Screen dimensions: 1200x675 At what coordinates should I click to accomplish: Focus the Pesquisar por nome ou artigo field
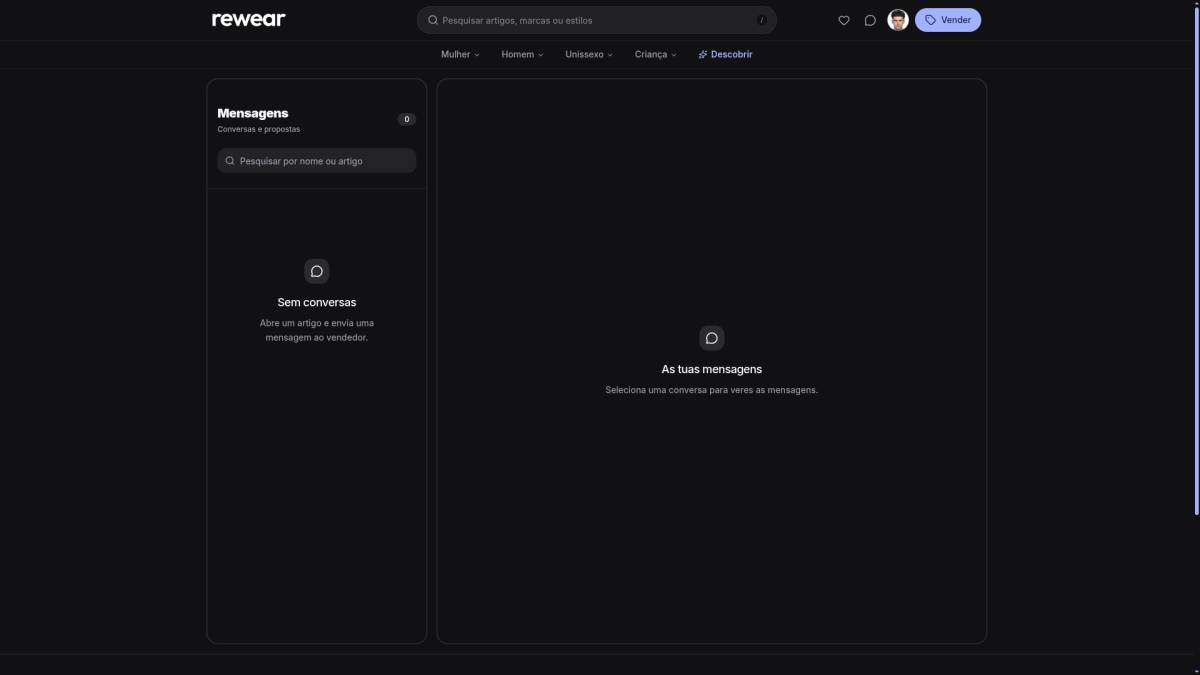(317, 161)
